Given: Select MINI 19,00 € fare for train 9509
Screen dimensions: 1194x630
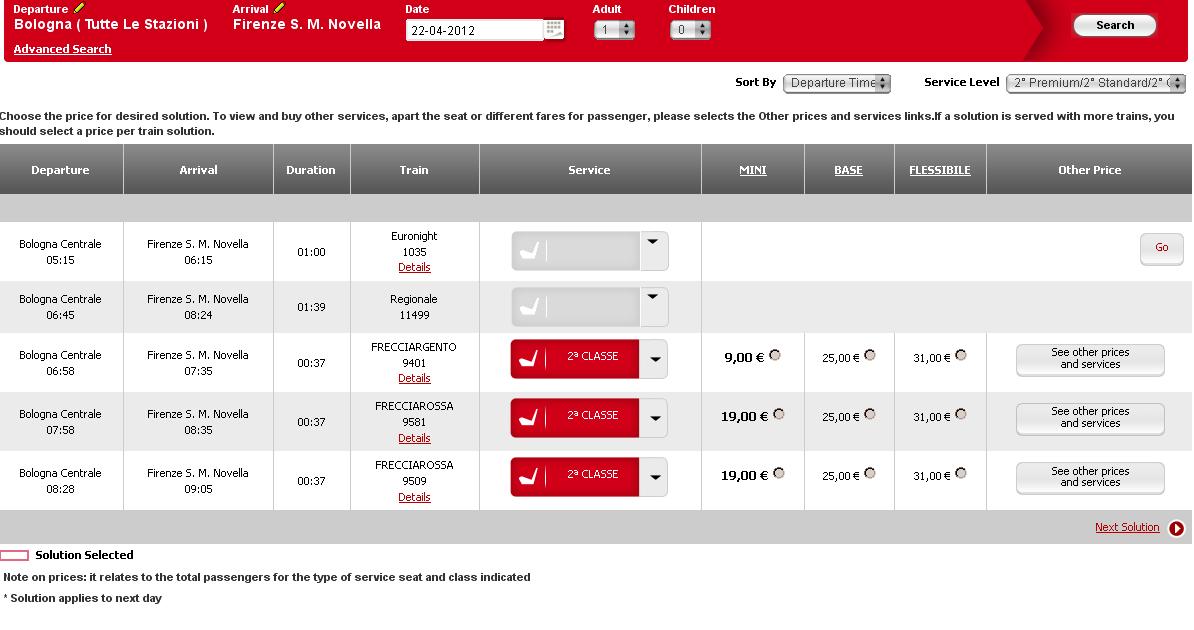Looking at the screenshot, I should point(778,473).
